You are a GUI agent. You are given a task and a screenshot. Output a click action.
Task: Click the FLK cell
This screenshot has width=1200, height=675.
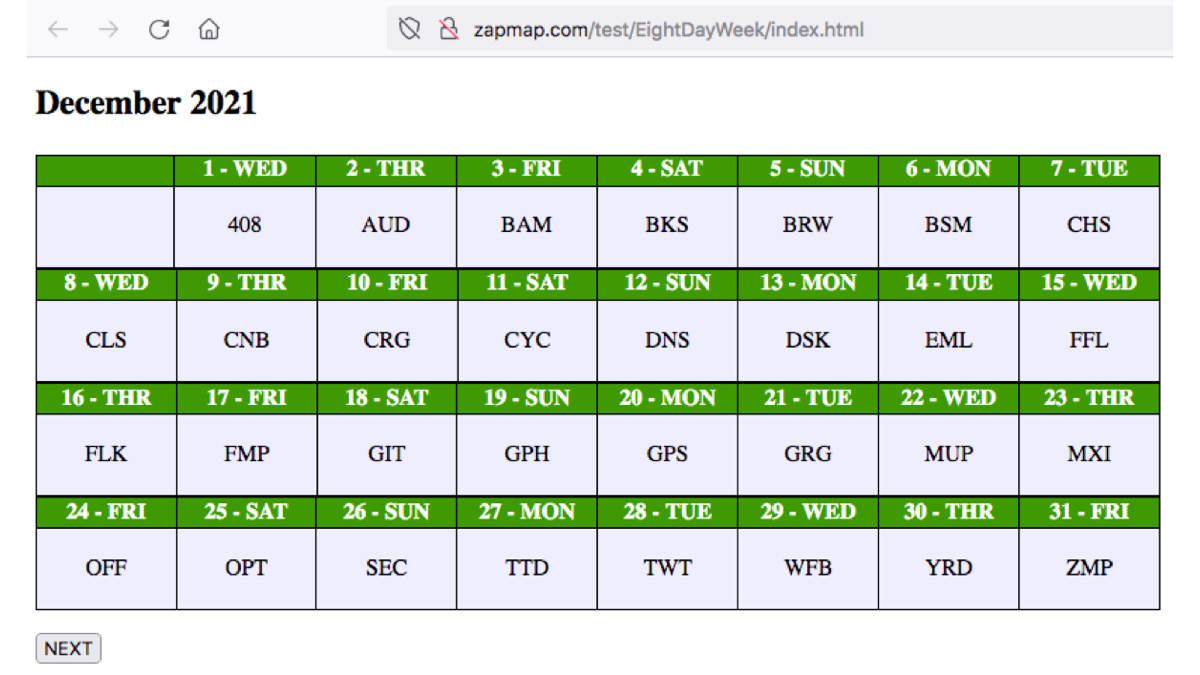[x=106, y=454]
